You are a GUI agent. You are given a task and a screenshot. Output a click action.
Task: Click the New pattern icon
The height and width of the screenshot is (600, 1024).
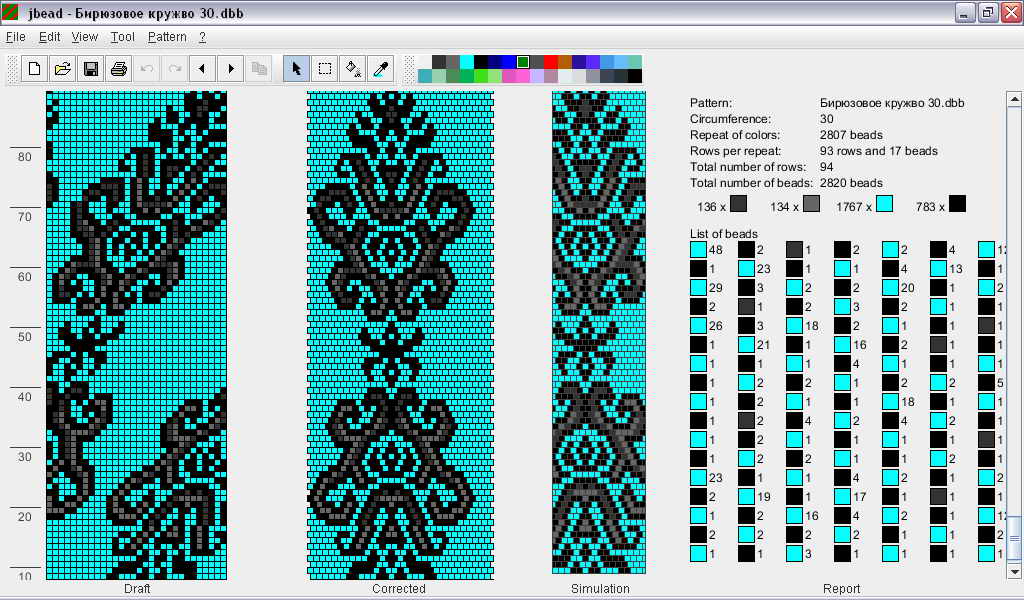point(35,69)
